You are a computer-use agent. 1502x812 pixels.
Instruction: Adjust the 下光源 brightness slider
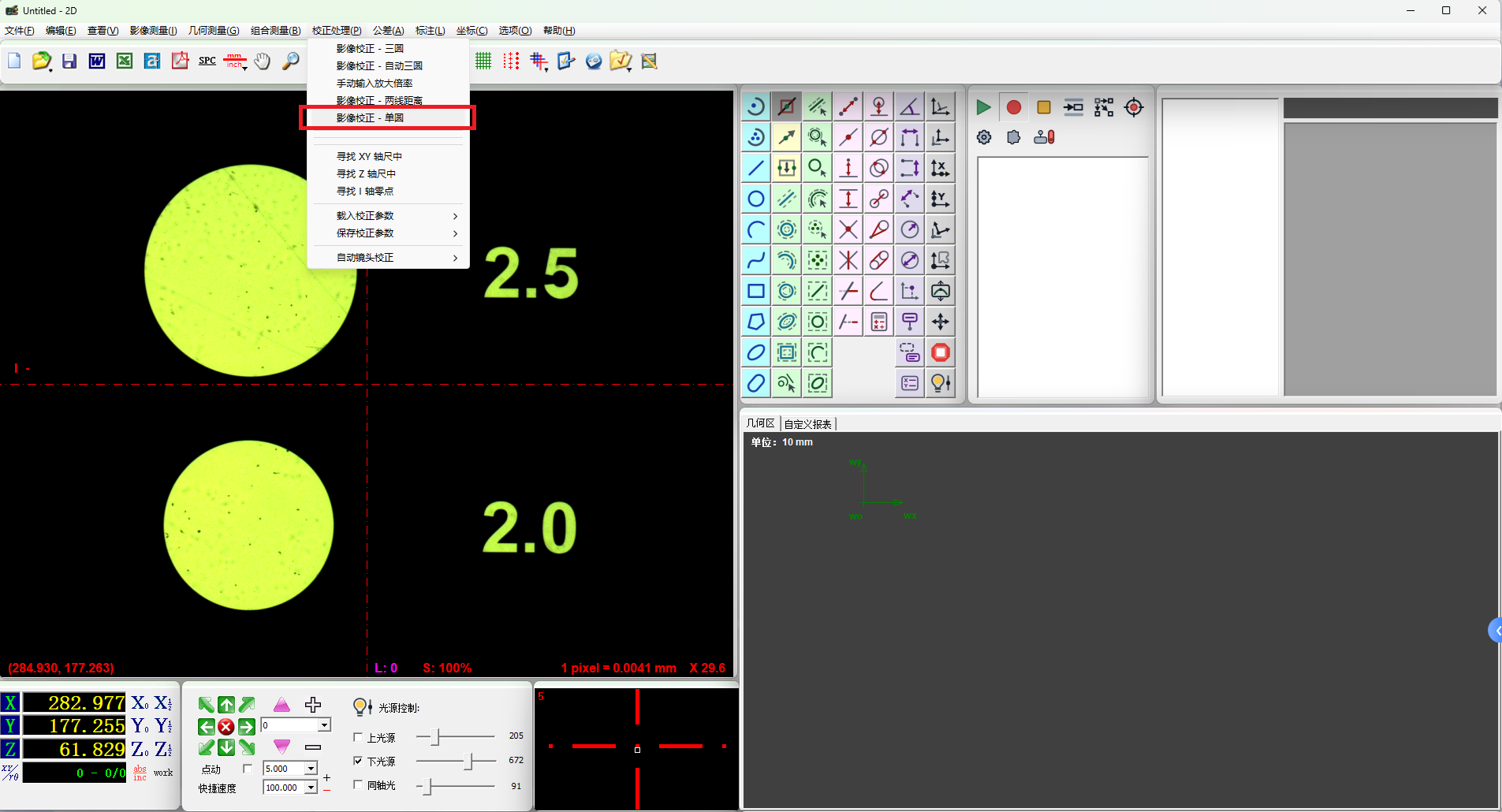click(x=469, y=761)
